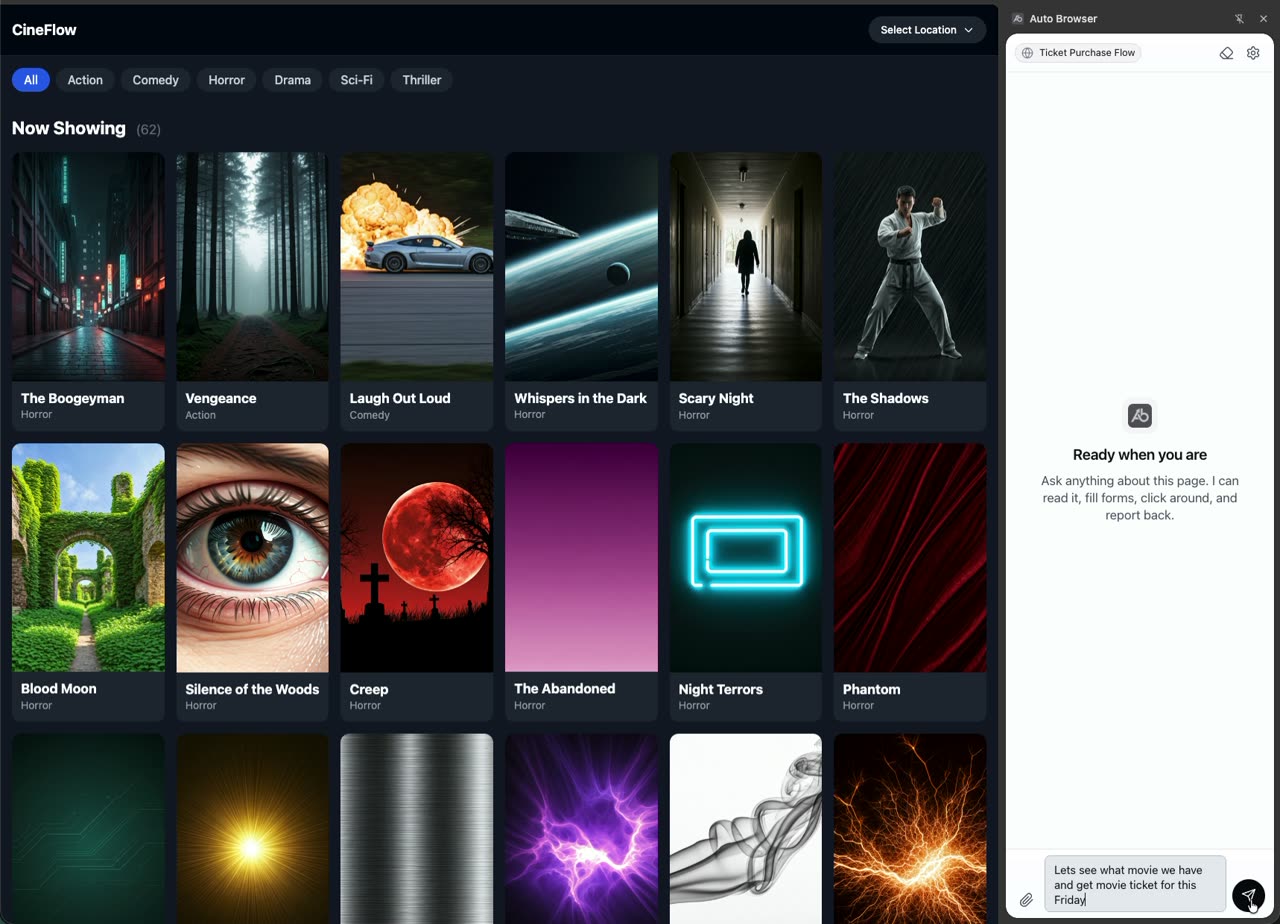Switch to the Sci-Fi filter
The image size is (1280, 924).
tap(356, 80)
